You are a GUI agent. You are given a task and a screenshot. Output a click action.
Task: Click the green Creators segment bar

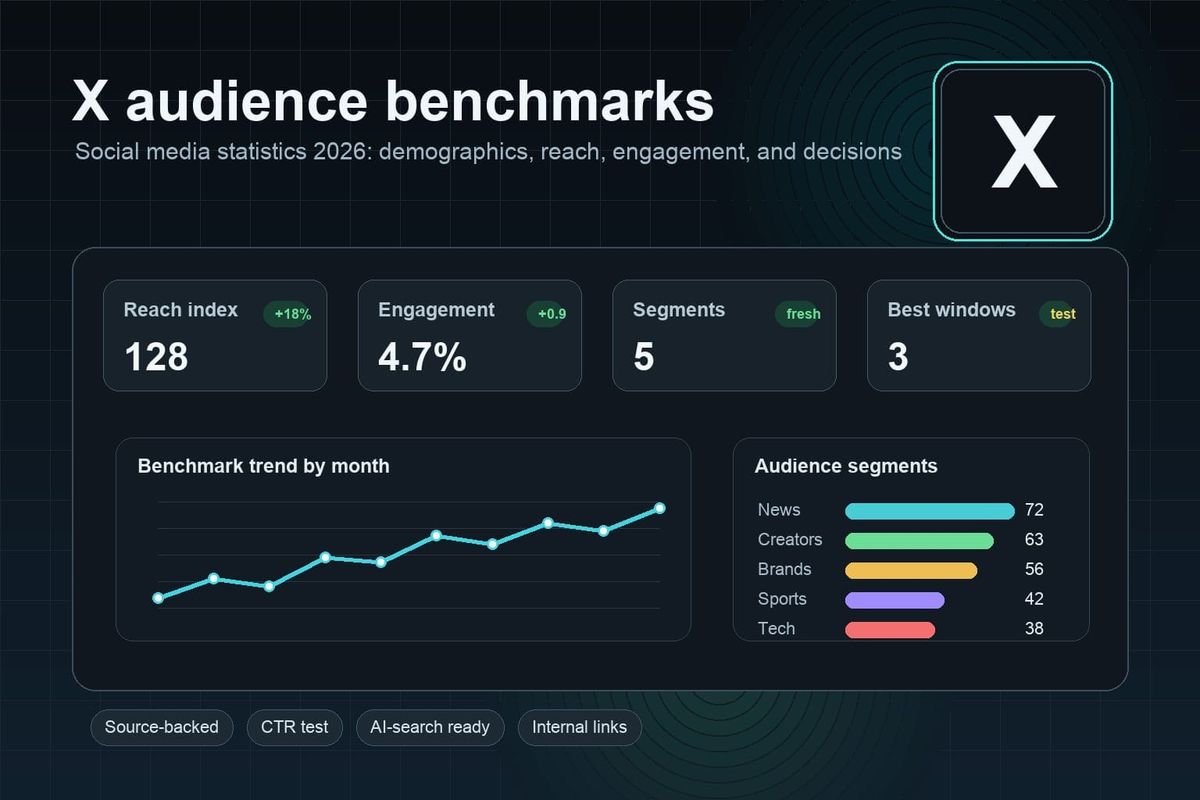tap(920, 541)
